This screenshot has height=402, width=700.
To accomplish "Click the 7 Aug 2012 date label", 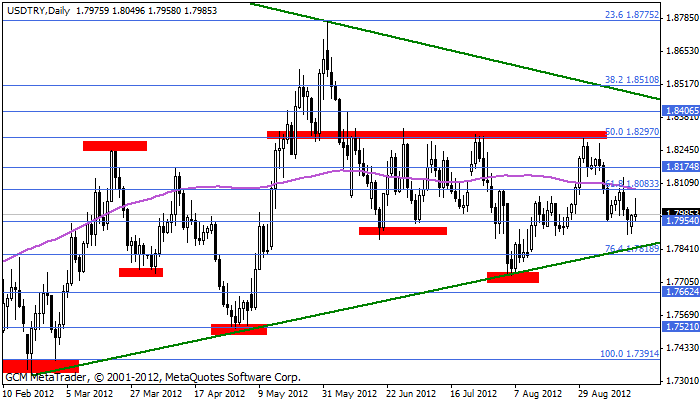I will [538, 394].
